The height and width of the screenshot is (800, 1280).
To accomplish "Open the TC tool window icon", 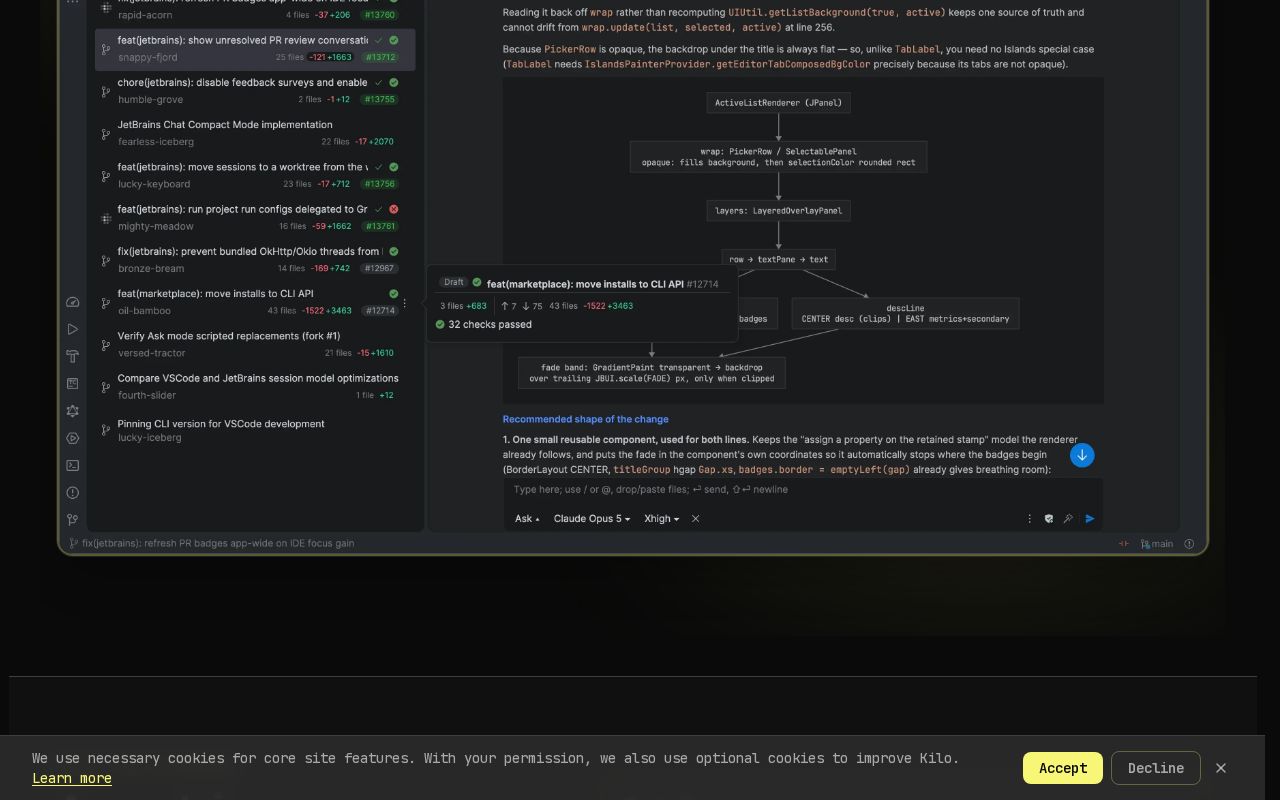I will click(72, 384).
